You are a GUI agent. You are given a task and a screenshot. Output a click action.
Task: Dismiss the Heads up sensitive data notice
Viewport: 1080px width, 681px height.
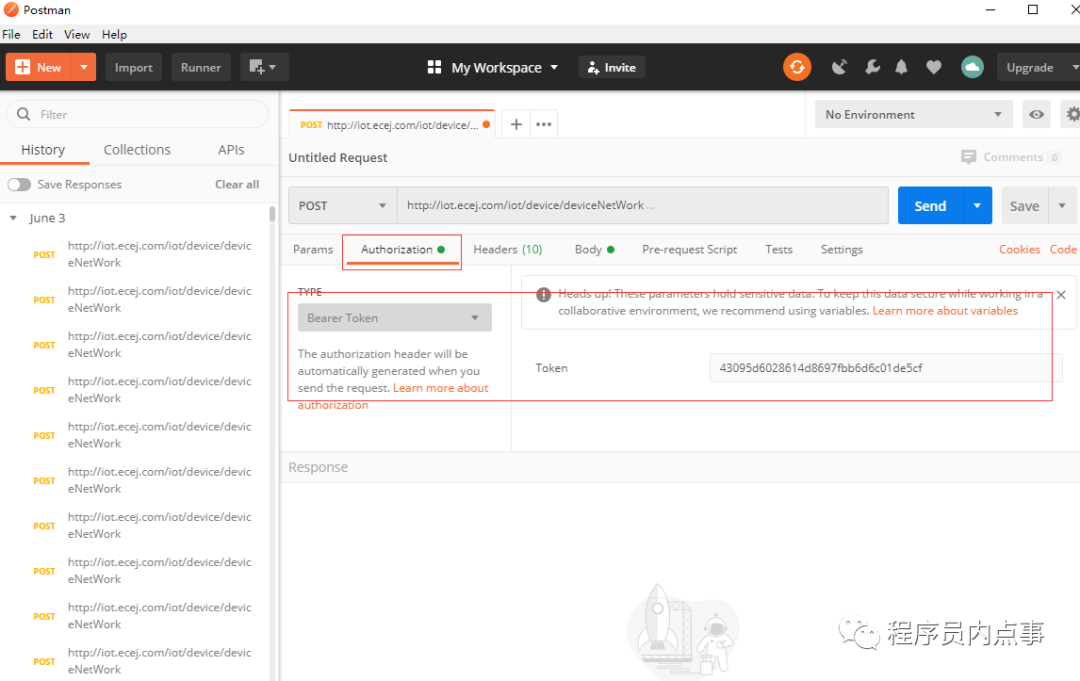[1061, 295]
